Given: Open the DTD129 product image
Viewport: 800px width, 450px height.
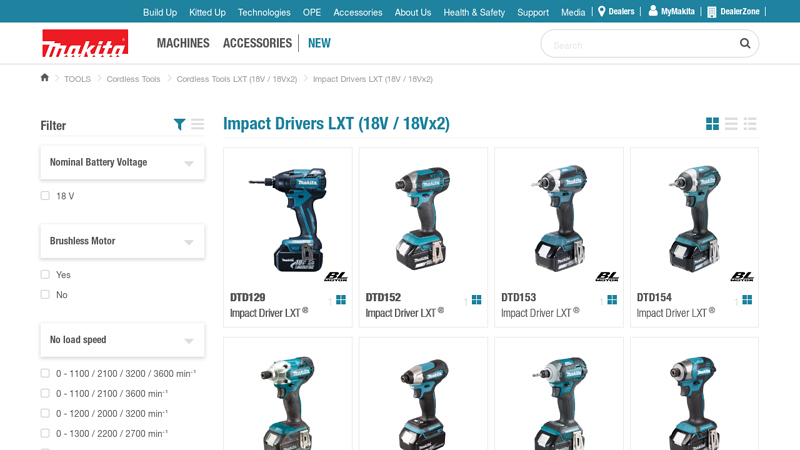Looking at the screenshot, I should click(288, 219).
